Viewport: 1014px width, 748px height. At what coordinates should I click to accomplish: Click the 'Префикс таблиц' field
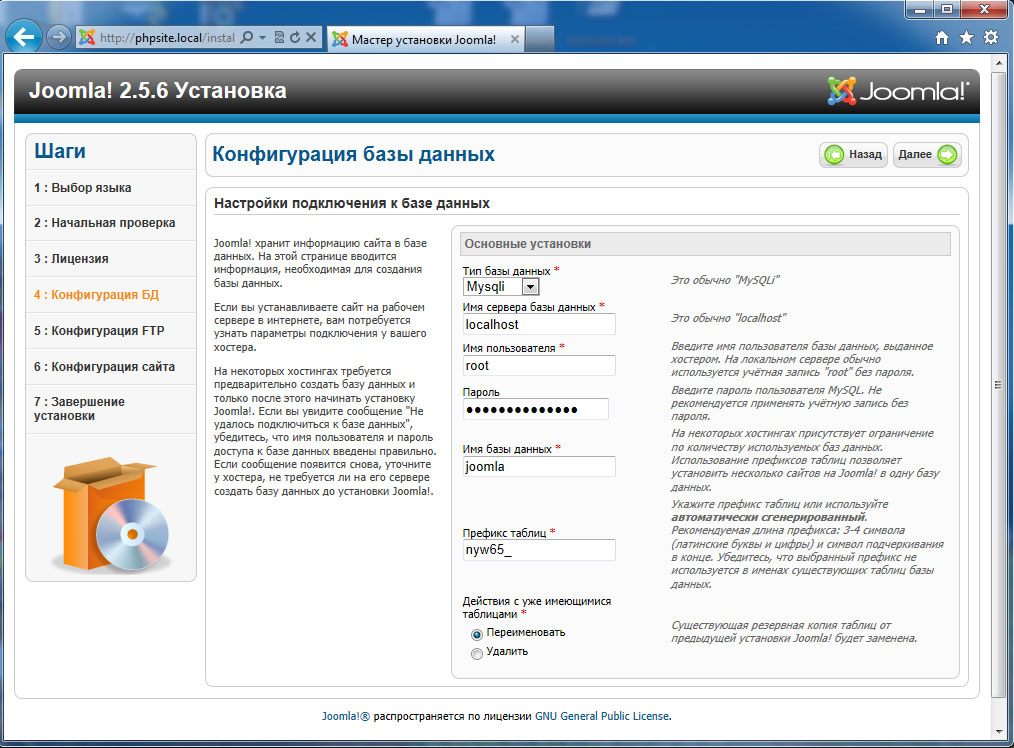tap(539, 550)
